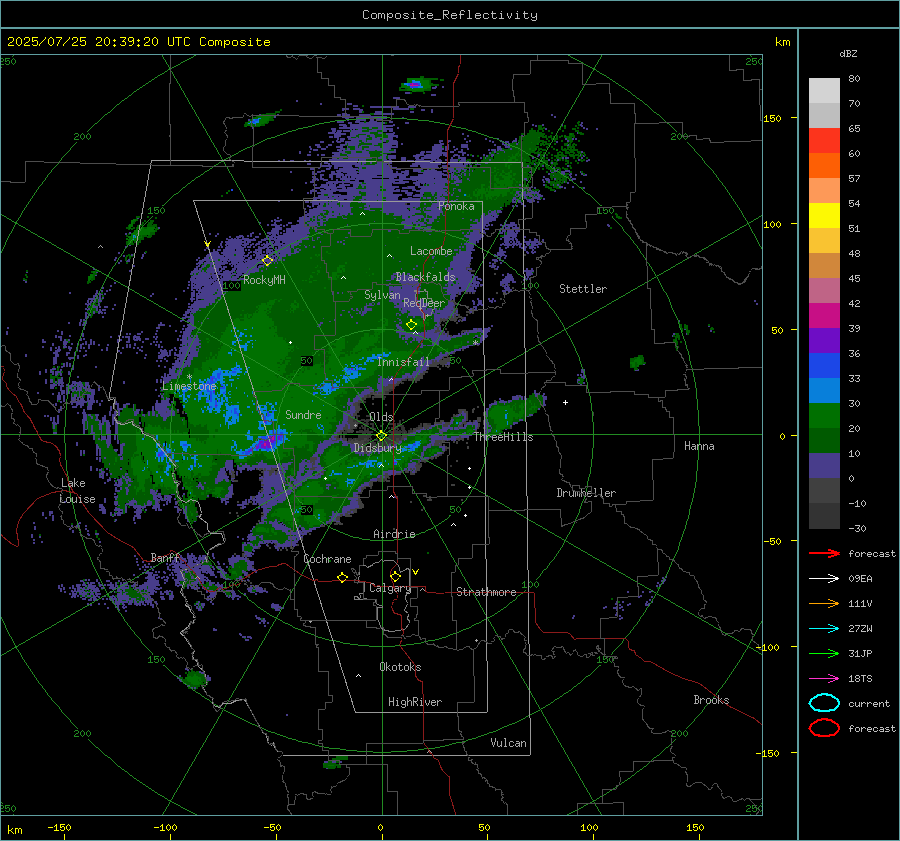The image size is (900, 841).
Task: Click the yellow radar-site diamond near Didsbury
Action: tap(381, 436)
